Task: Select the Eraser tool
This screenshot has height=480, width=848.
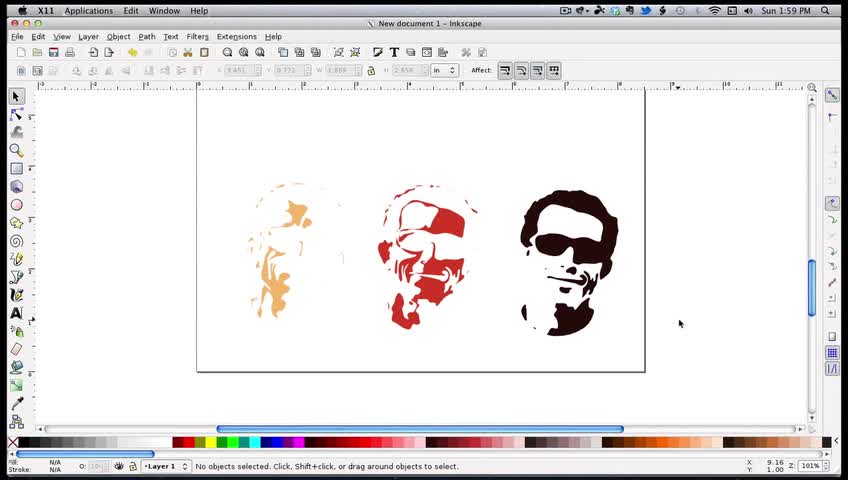Action: coord(16,349)
